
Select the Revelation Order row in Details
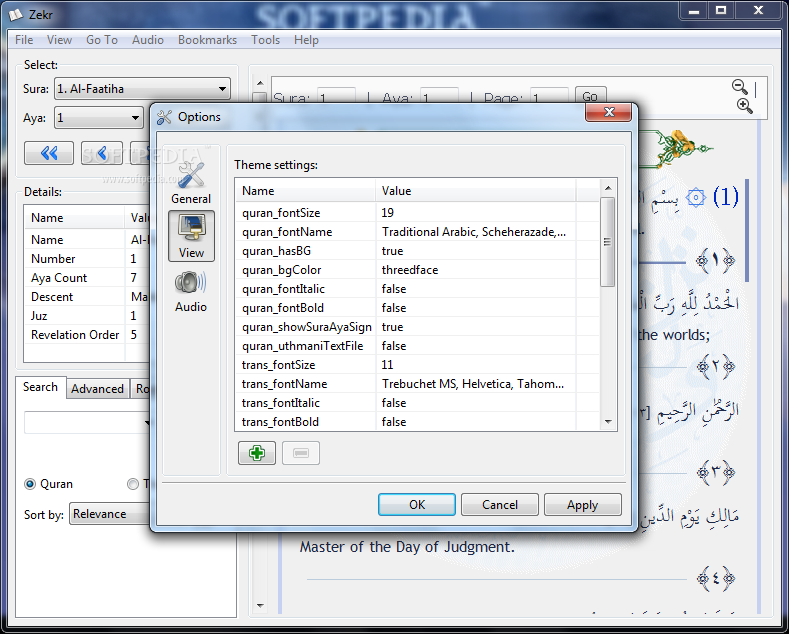click(87, 335)
